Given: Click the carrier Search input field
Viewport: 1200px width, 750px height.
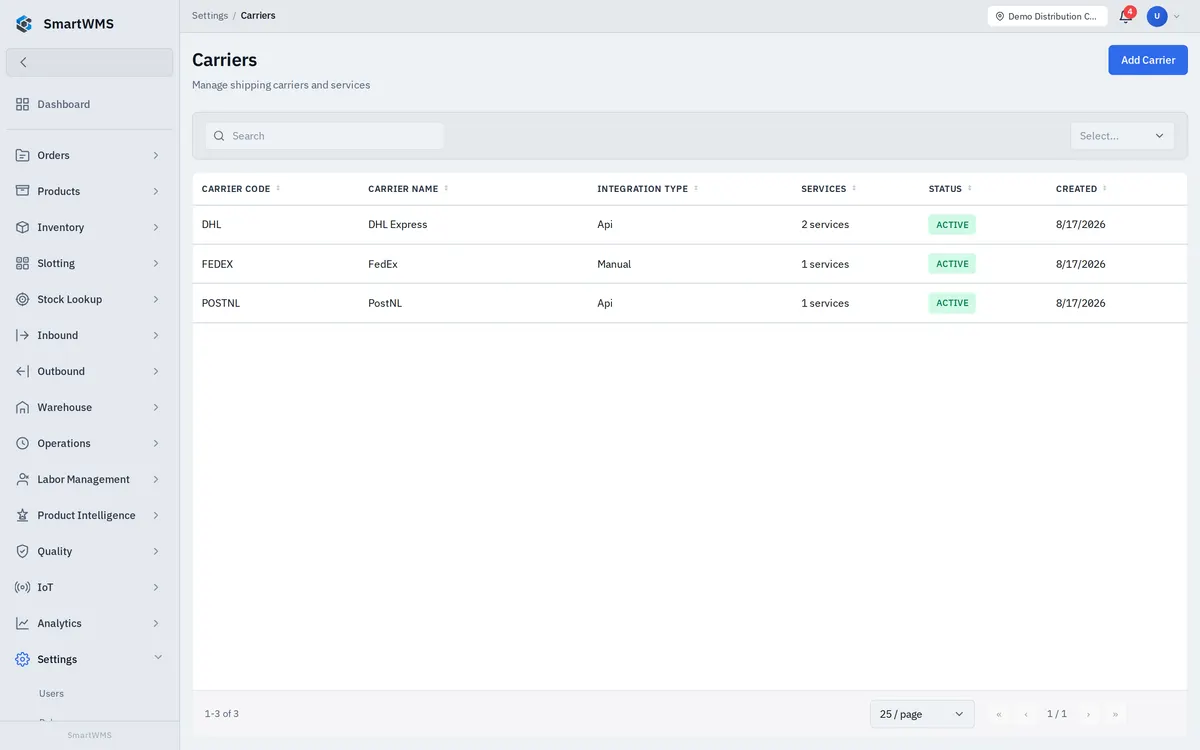Looking at the screenshot, I should pos(325,136).
